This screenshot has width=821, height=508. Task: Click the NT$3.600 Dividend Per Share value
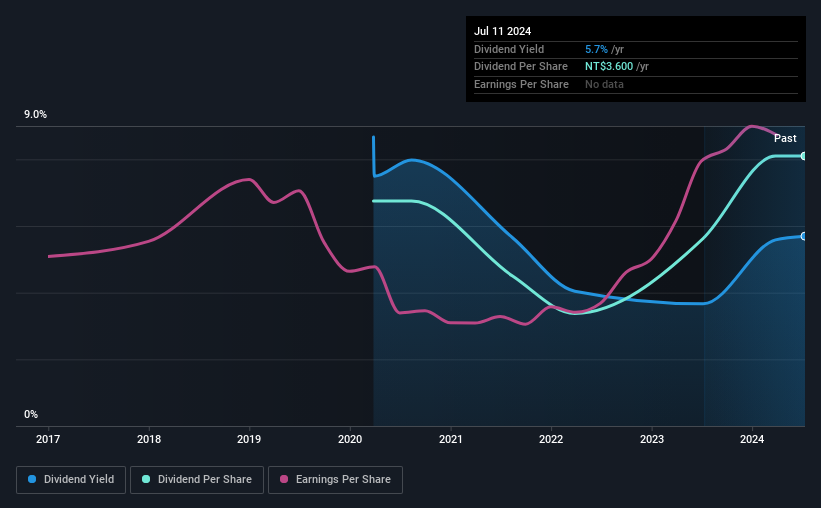[609, 67]
